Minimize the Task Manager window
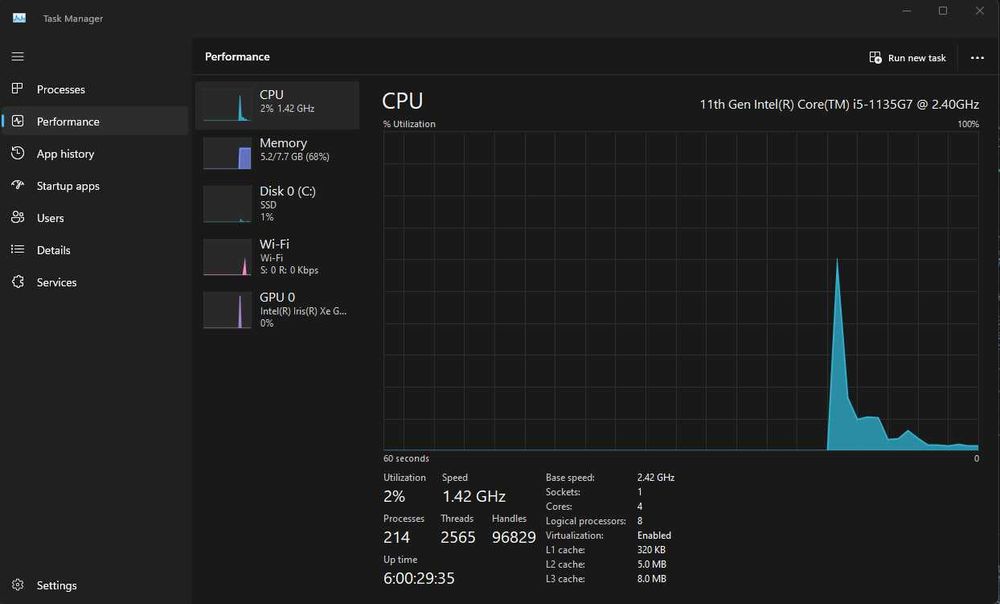This screenshot has height=604, width=1000. click(906, 11)
